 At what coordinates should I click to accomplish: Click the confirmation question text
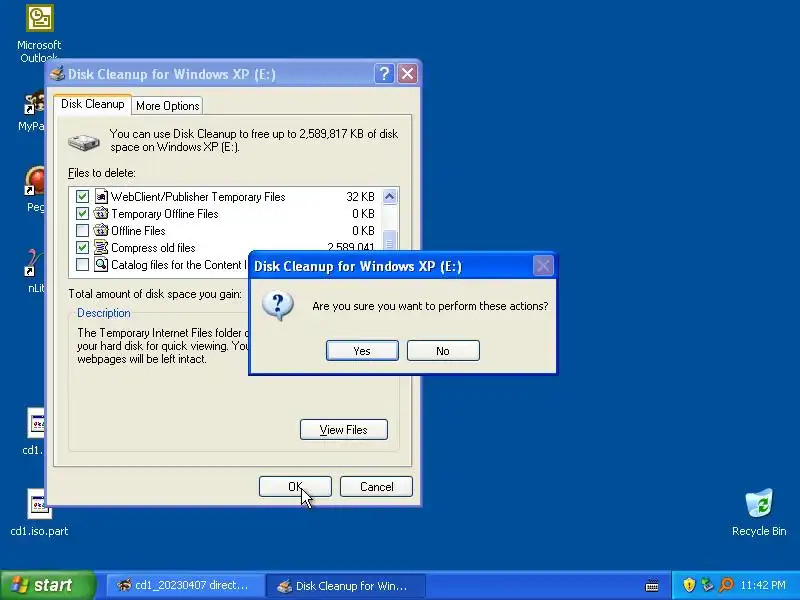click(x=430, y=306)
